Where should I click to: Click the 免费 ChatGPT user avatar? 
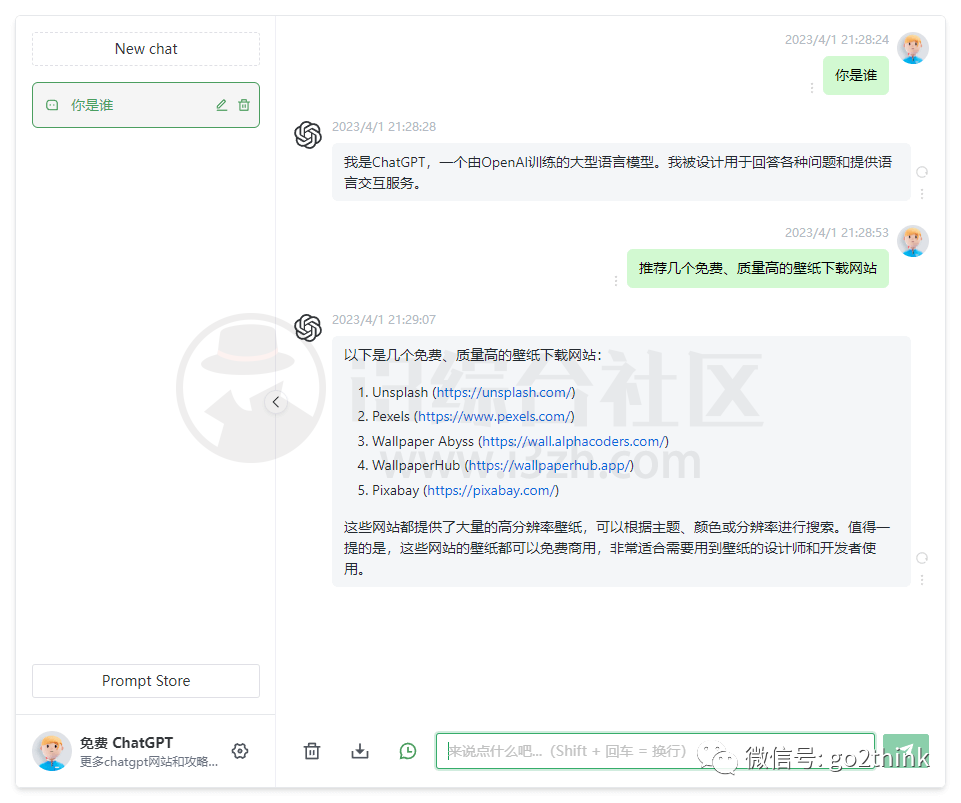tap(52, 751)
